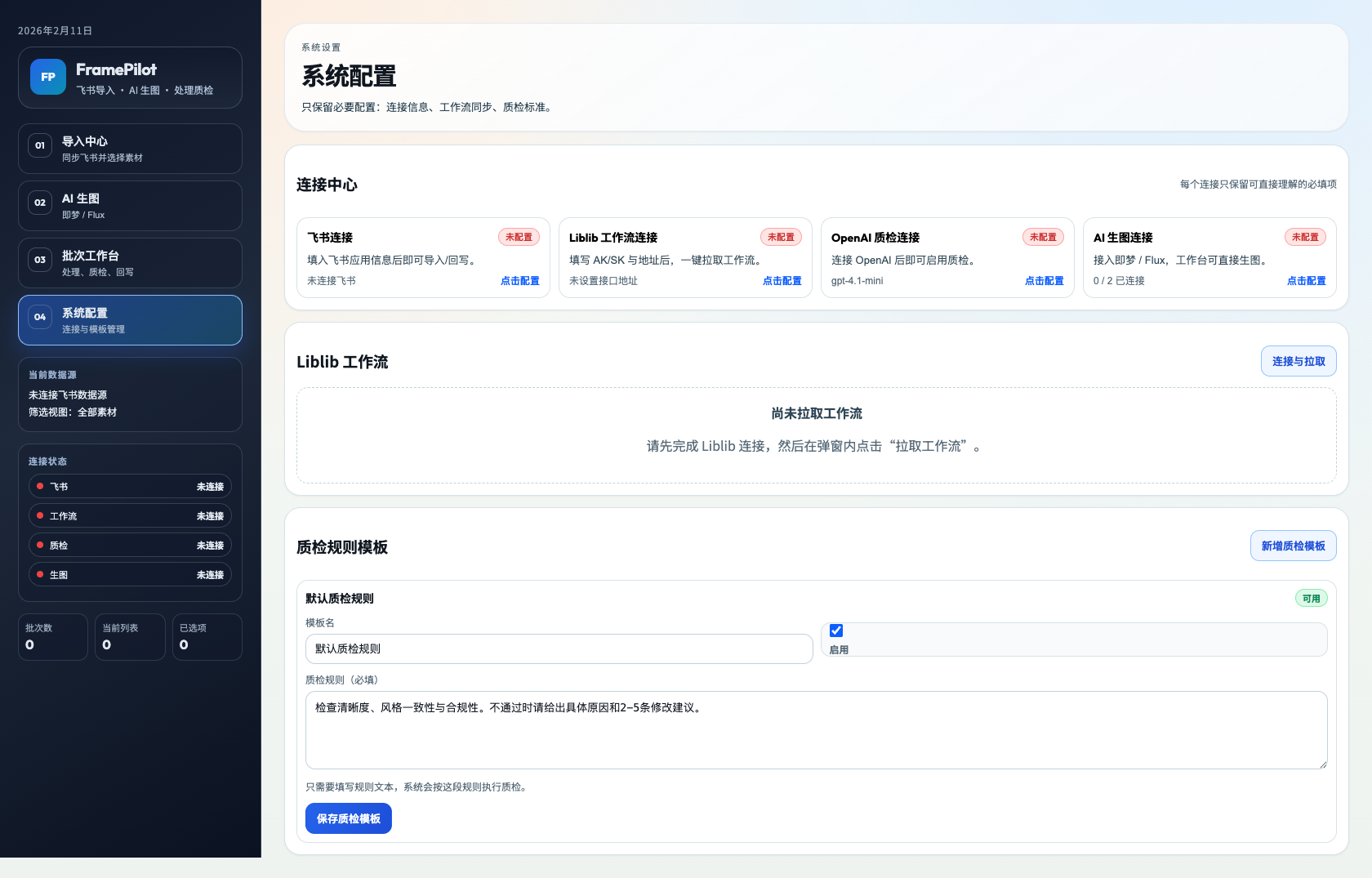Click the 未配置 badge on 飞书连接 card
Image resolution: width=1372 pixels, height=878 pixels.
[519, 237]
